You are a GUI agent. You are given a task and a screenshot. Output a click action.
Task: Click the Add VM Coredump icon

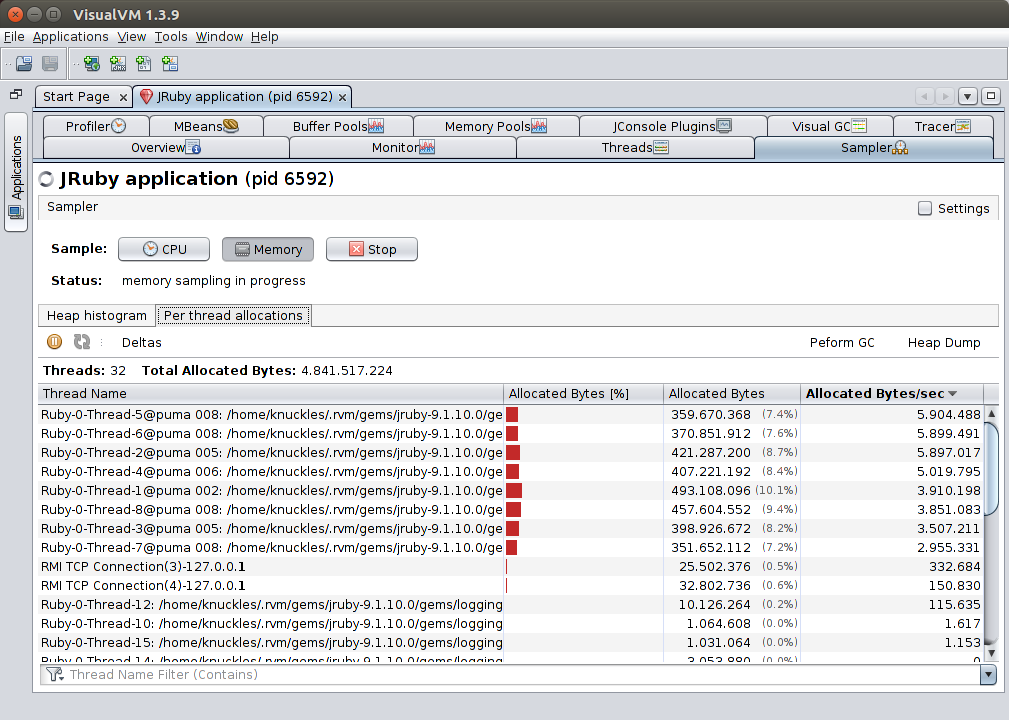tap(143, 63)
